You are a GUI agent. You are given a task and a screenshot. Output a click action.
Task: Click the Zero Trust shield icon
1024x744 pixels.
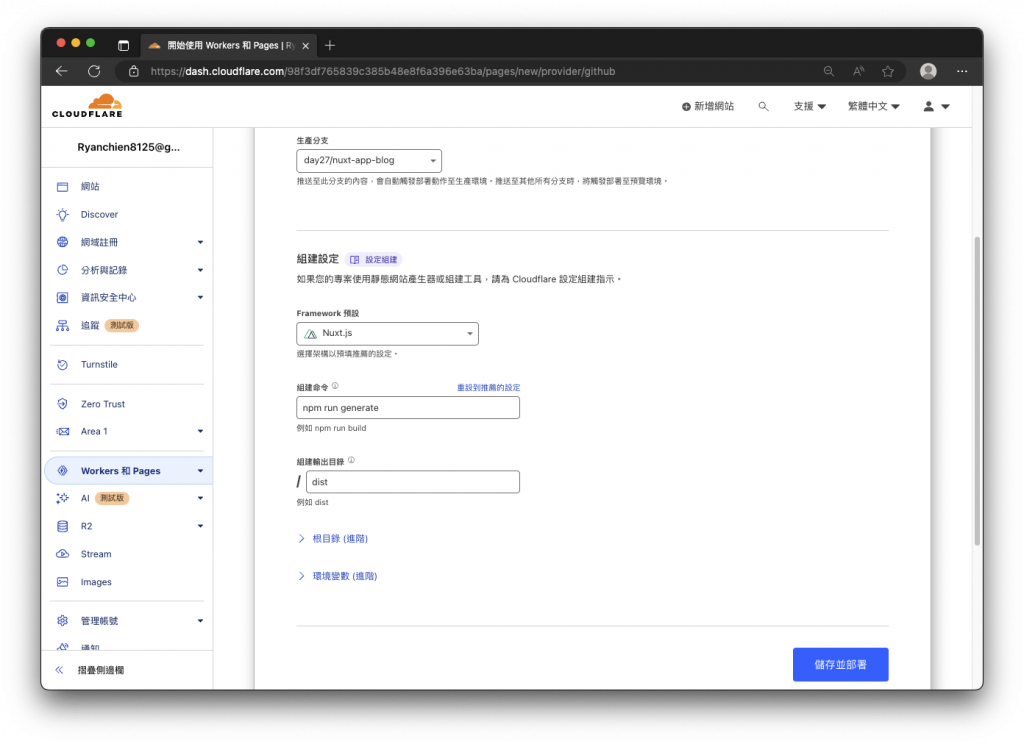(63, 404)
